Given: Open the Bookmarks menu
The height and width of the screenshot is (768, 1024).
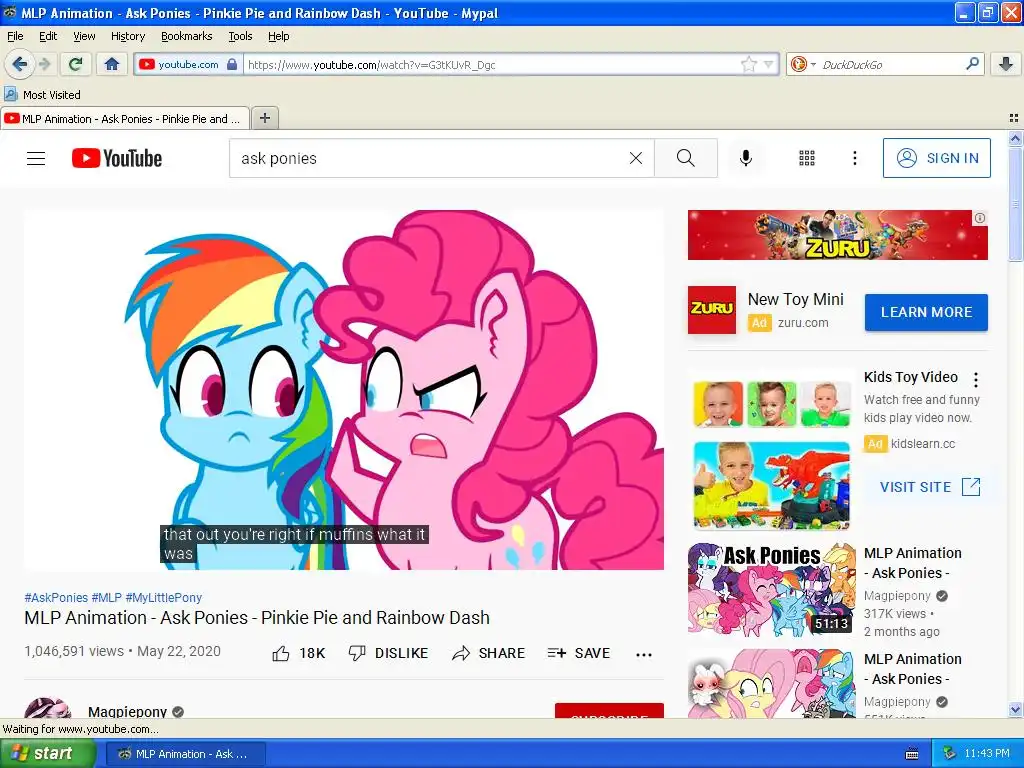Looking at the screenshot, I should 187,36.
